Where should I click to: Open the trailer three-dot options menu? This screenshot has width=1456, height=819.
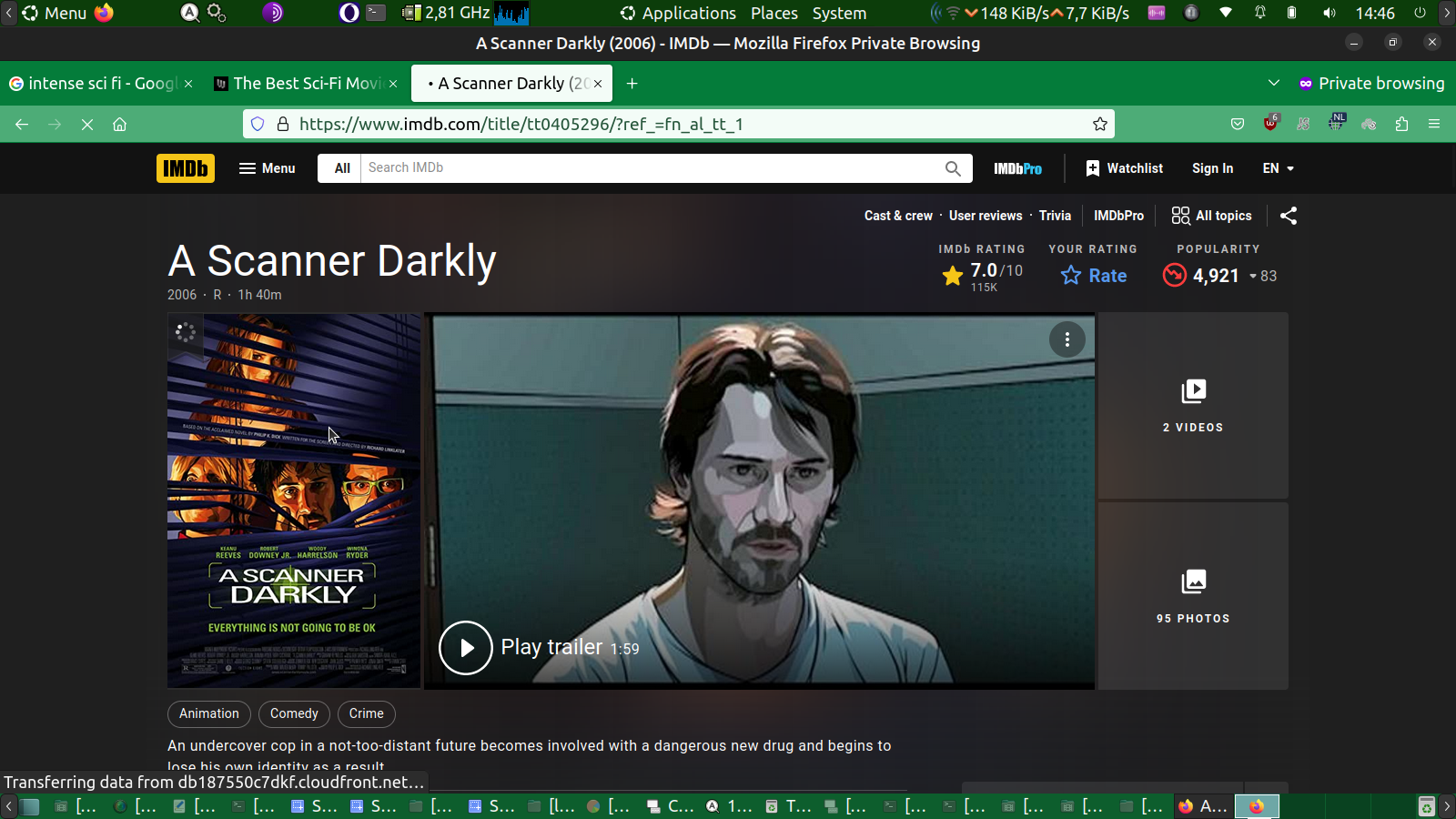1067,339
